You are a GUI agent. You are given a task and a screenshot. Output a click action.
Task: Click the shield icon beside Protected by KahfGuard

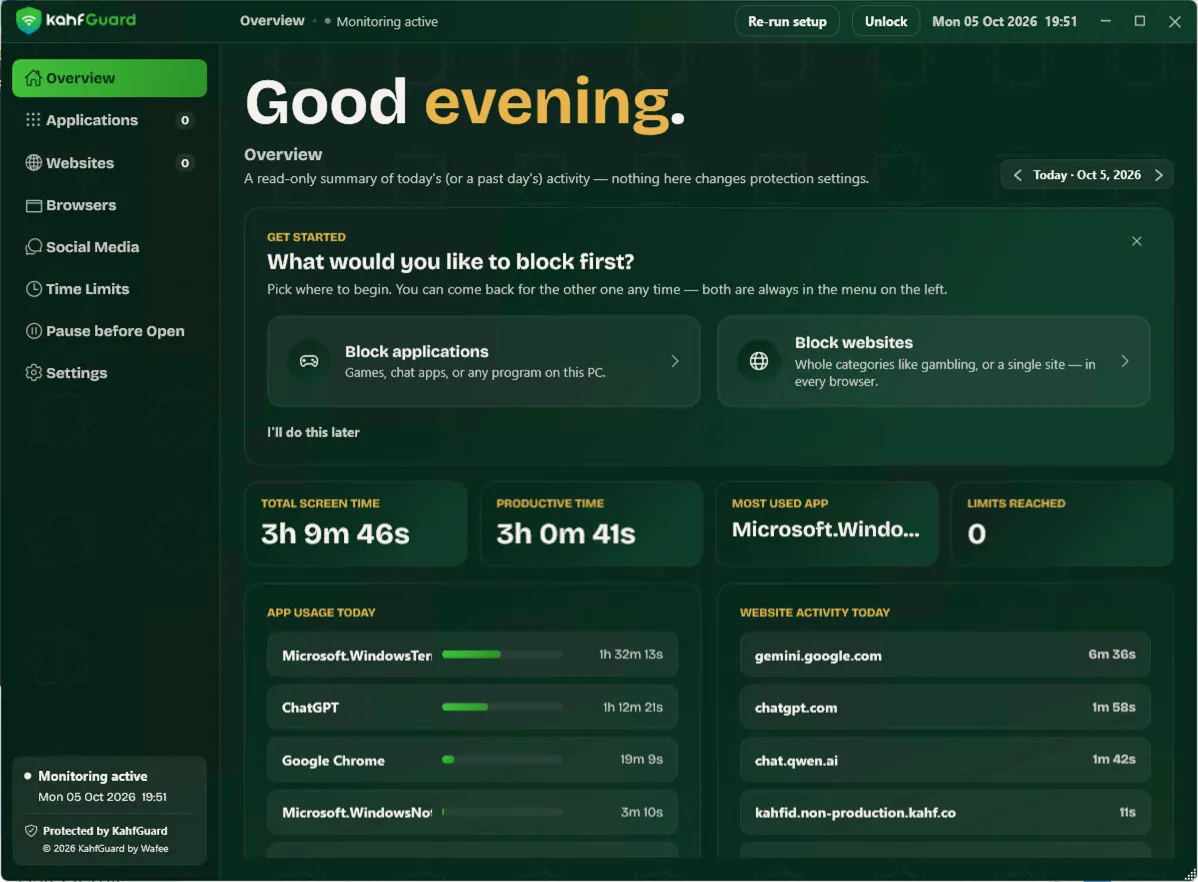click(31, 831)
